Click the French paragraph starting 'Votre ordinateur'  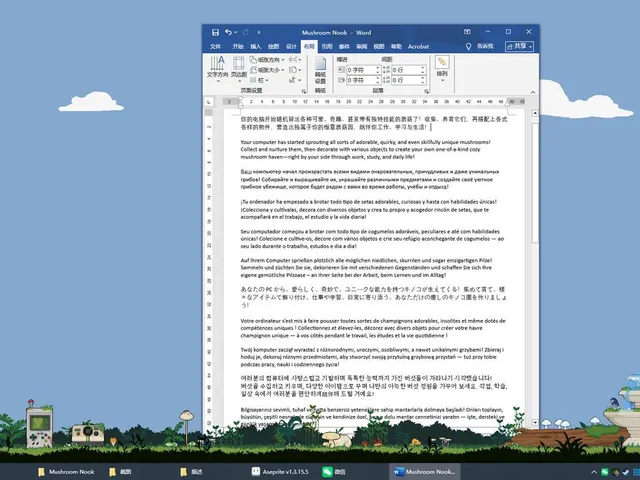[x=373, y=328]
